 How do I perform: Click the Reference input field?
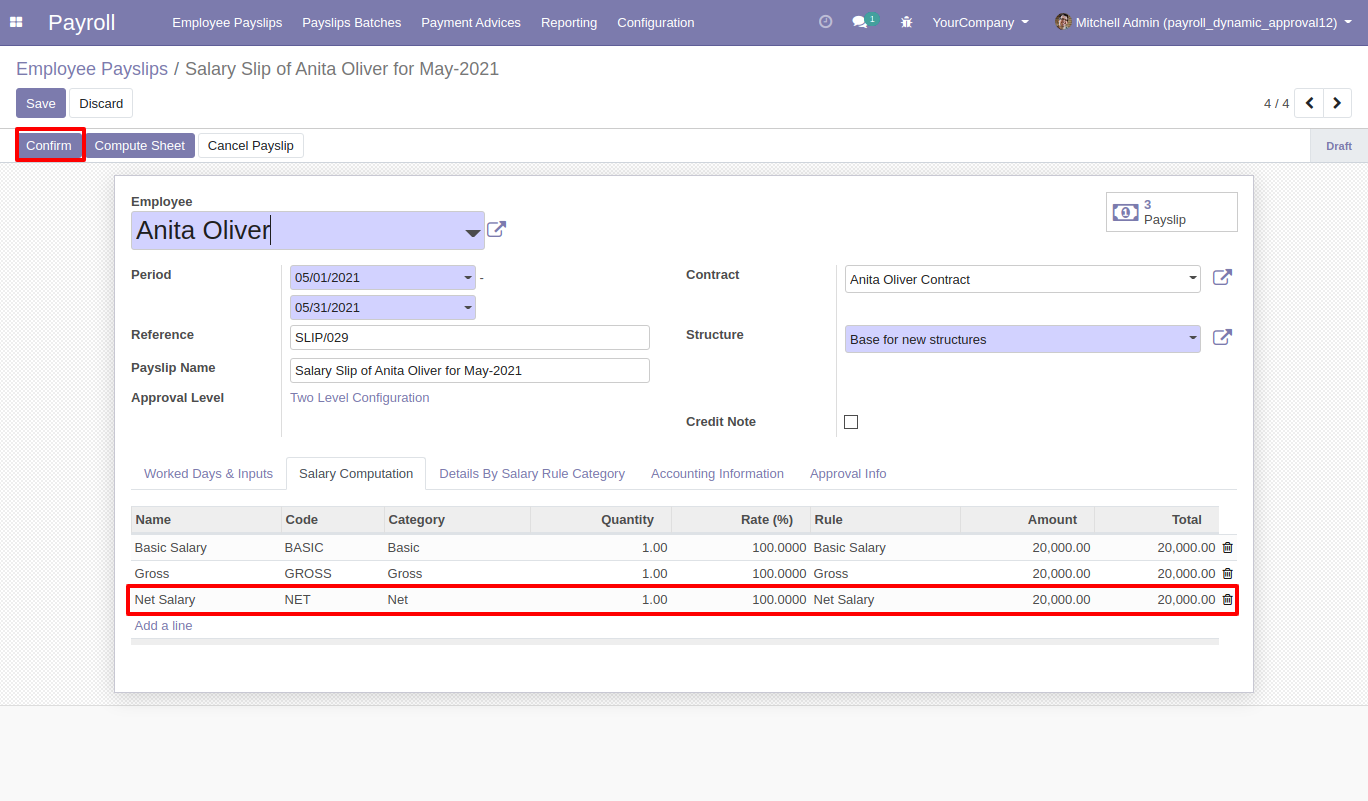(x=469, y=338)
